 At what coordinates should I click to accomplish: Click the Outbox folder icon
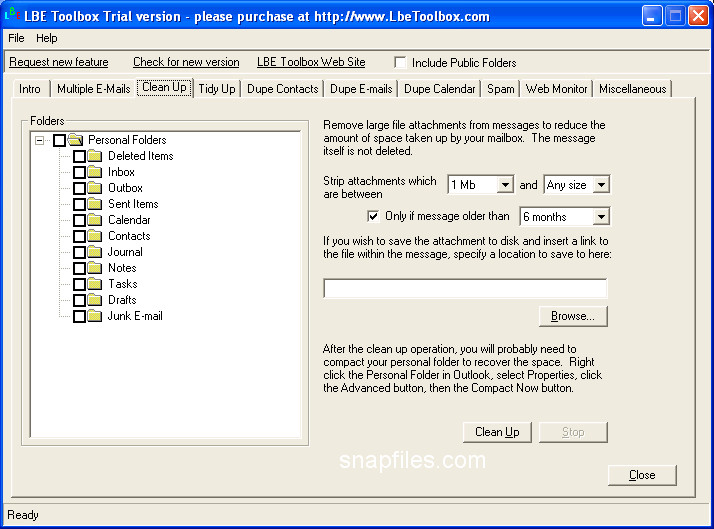click(95, 188)
